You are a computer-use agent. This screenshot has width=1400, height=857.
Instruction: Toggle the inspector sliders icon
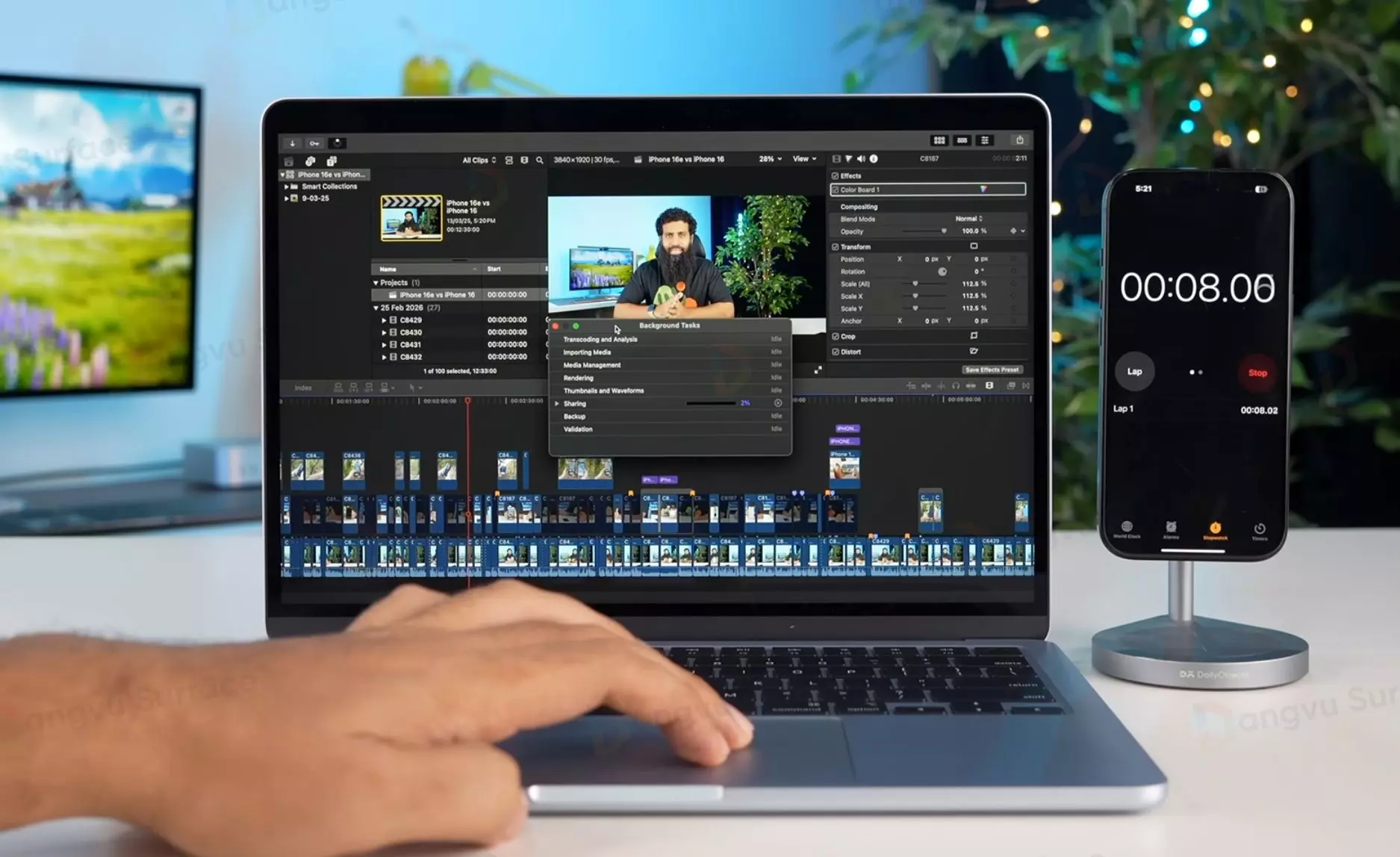985,140
